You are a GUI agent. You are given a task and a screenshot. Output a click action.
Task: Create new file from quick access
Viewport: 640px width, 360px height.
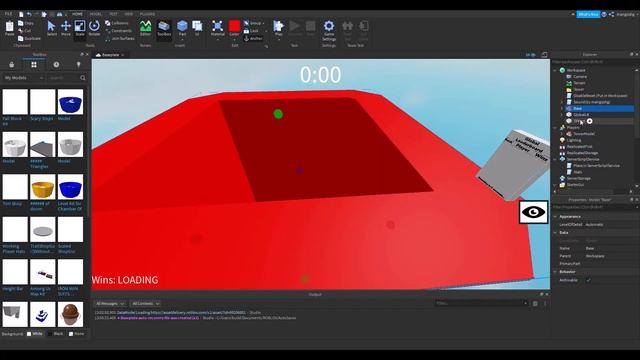pyautogui.click(x=21, y=14)
